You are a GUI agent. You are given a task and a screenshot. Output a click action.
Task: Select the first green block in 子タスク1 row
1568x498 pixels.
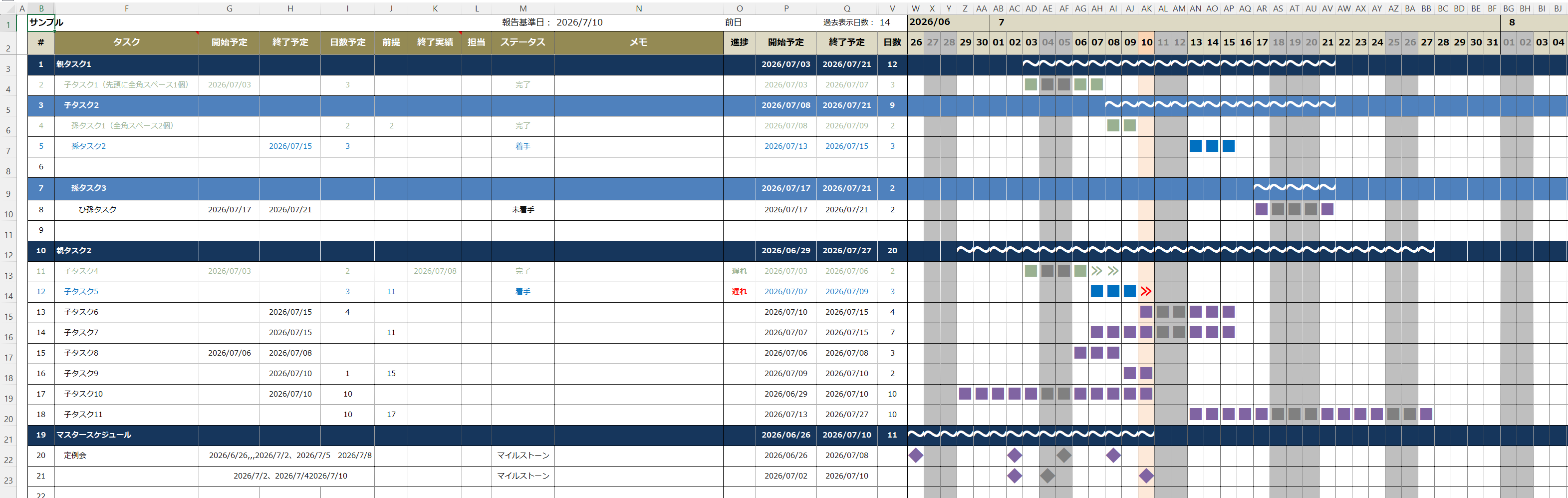tap(1031, 85)
